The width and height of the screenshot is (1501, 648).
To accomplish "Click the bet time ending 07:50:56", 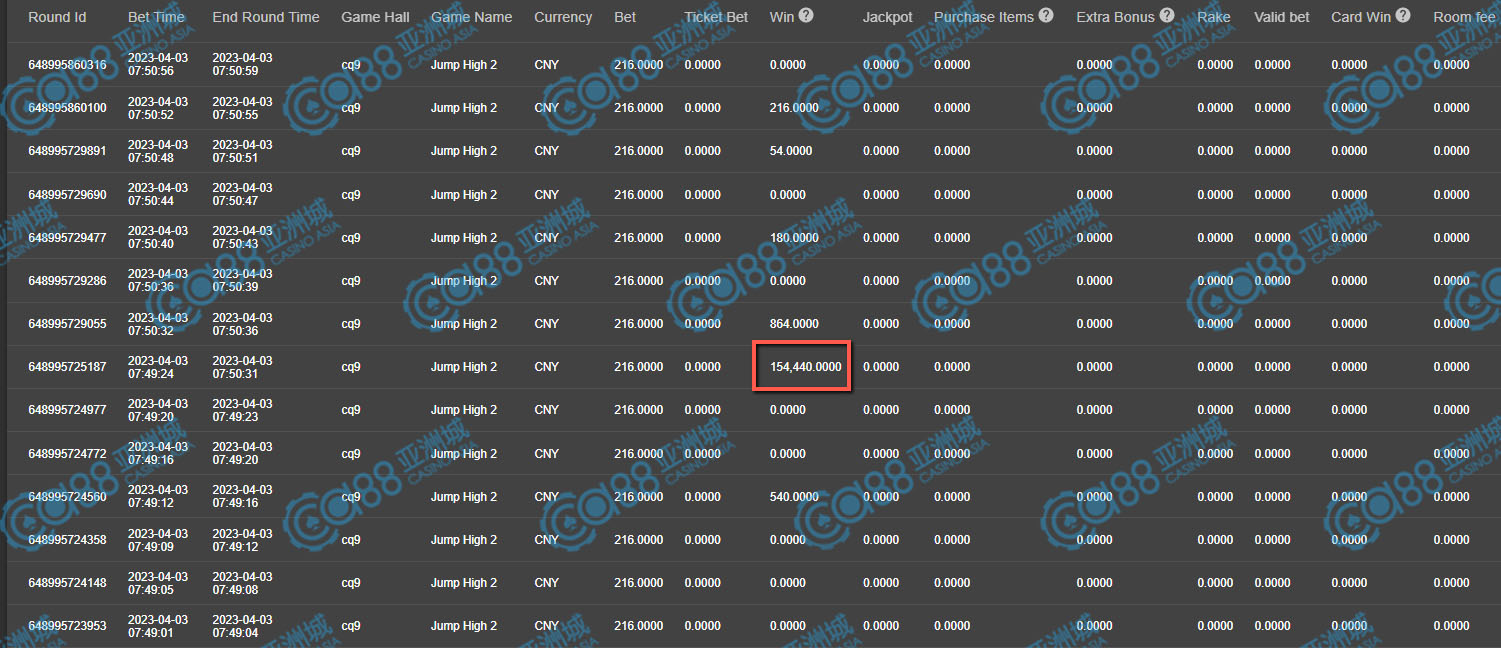I will pyautogui.click(x=158, y=65).
